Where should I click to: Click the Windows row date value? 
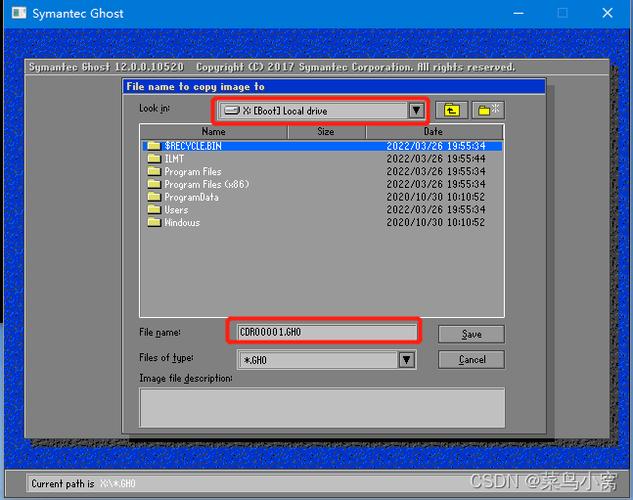coord(436,222)
